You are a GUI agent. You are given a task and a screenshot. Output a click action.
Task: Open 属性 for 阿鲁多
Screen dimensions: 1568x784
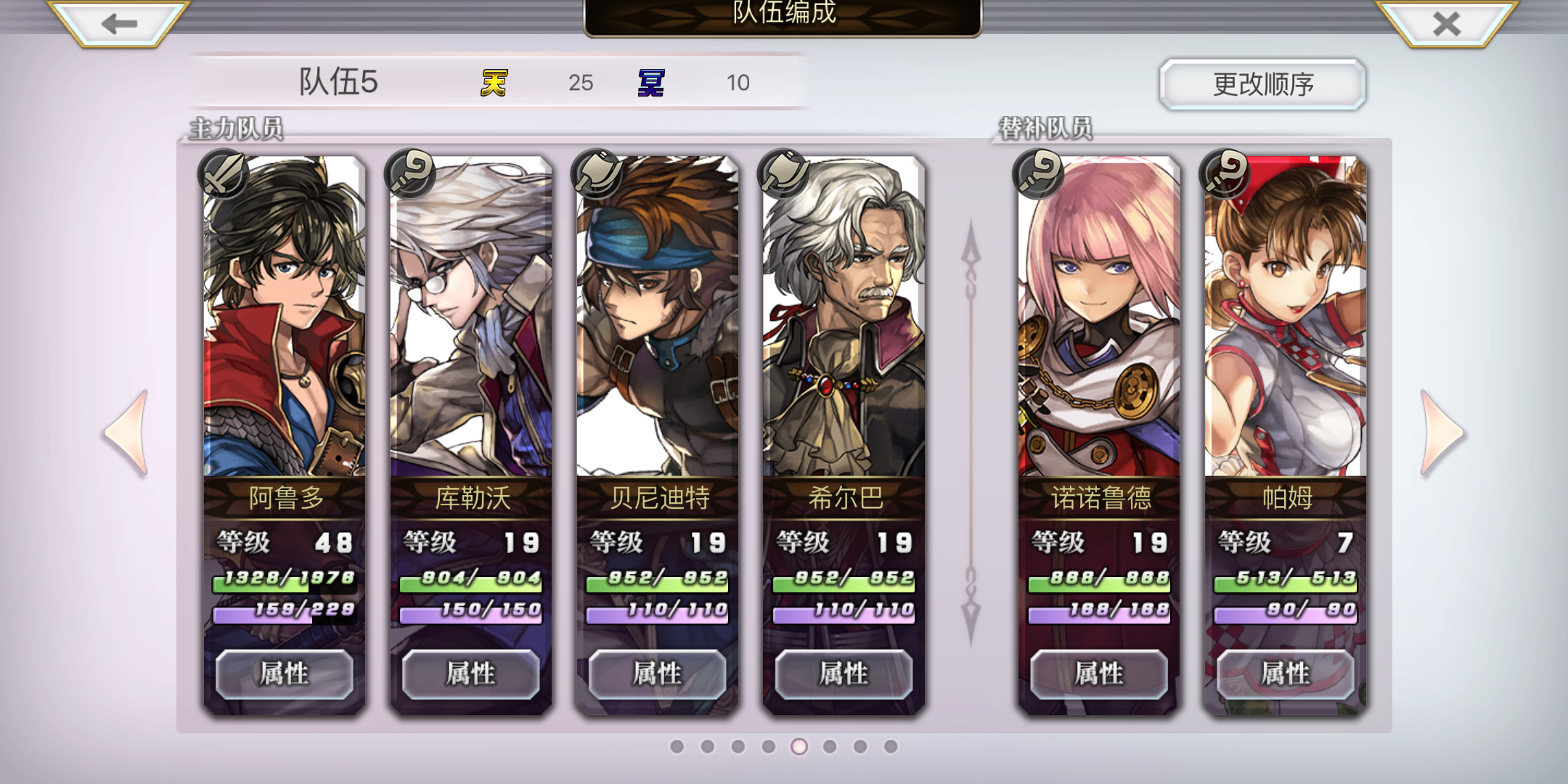(285, 674)
